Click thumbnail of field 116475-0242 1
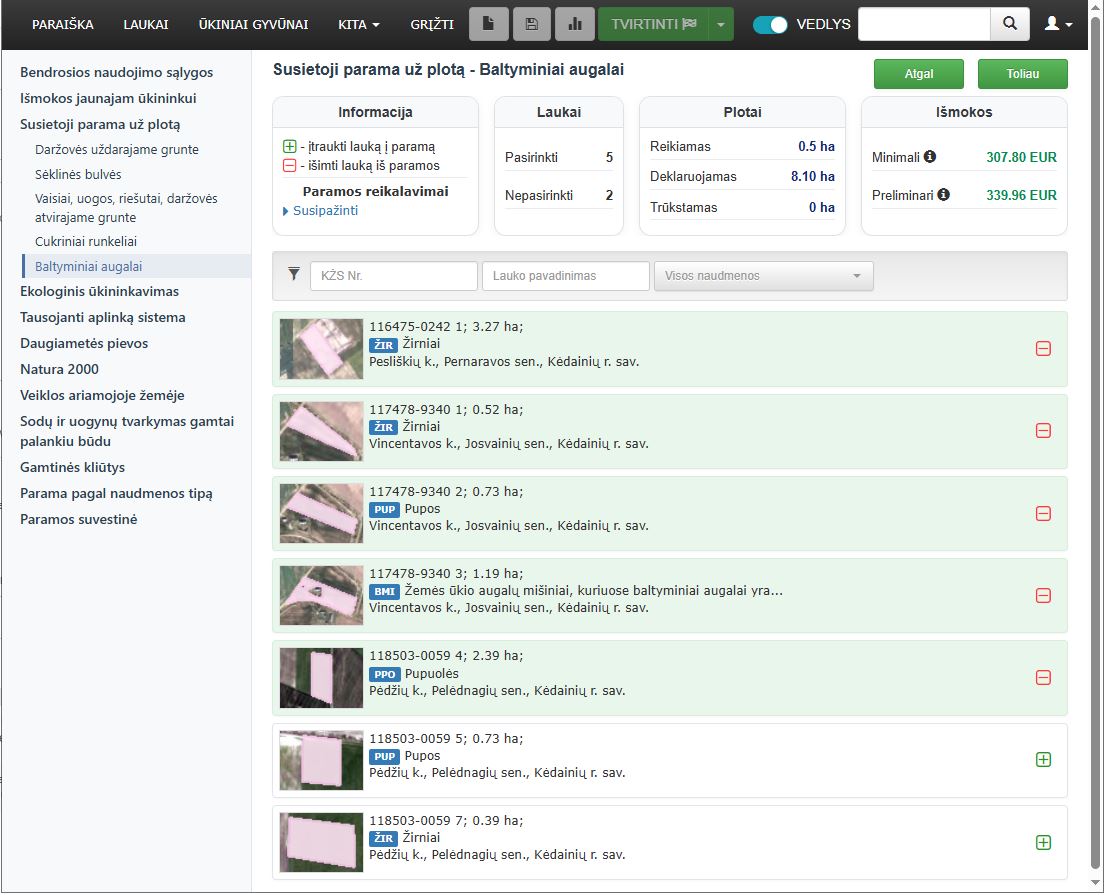1104x895 pixels. 321,349
